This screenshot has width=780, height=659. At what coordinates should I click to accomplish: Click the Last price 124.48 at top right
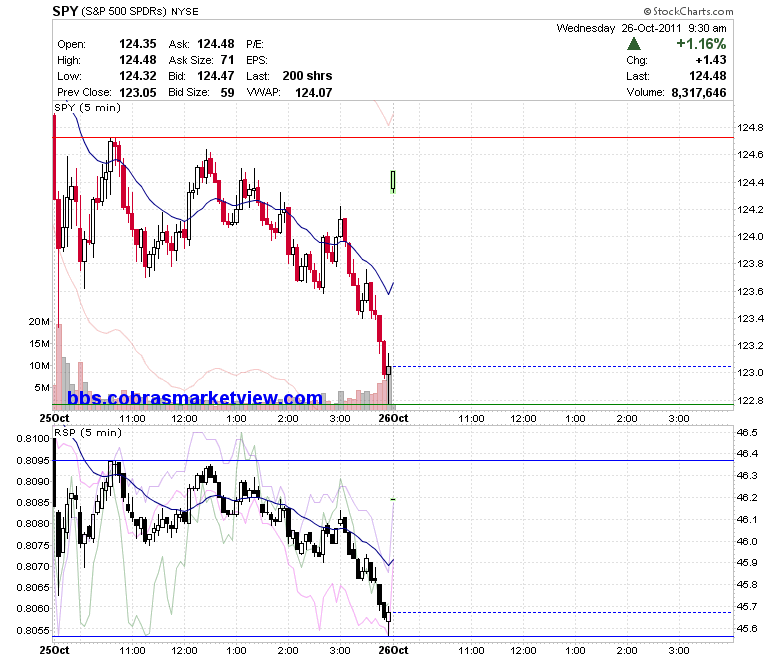click(707, 76)
